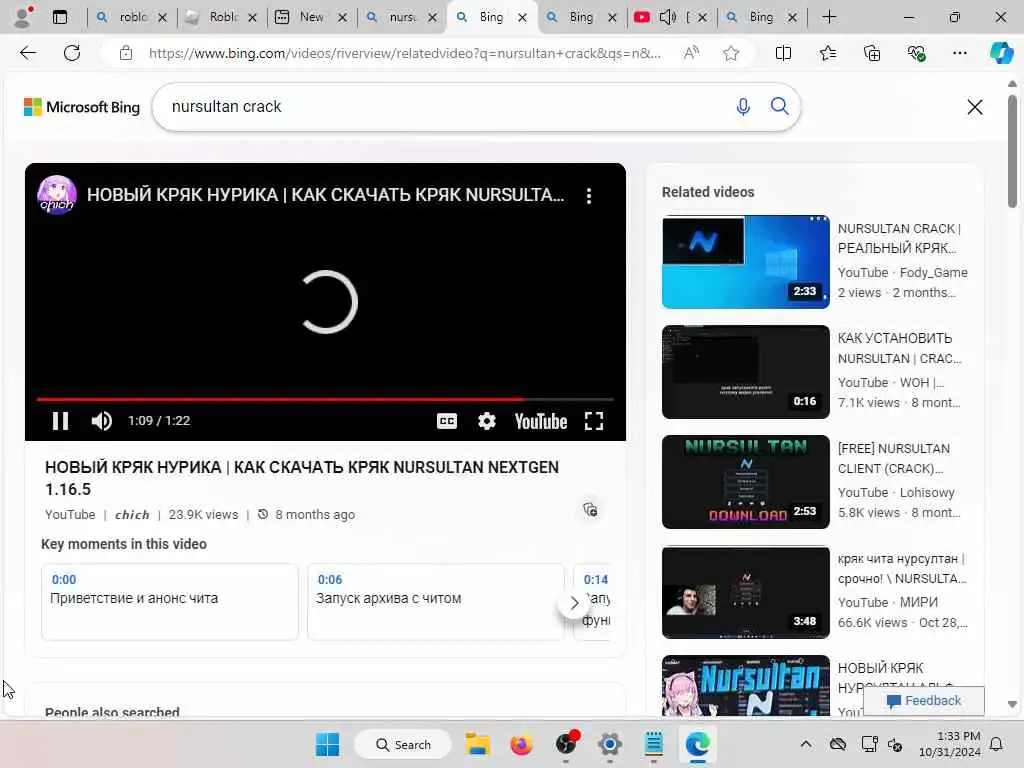
Task: Mute the audio-playing tab speaker icon
Action: click(x=667, y=17)
